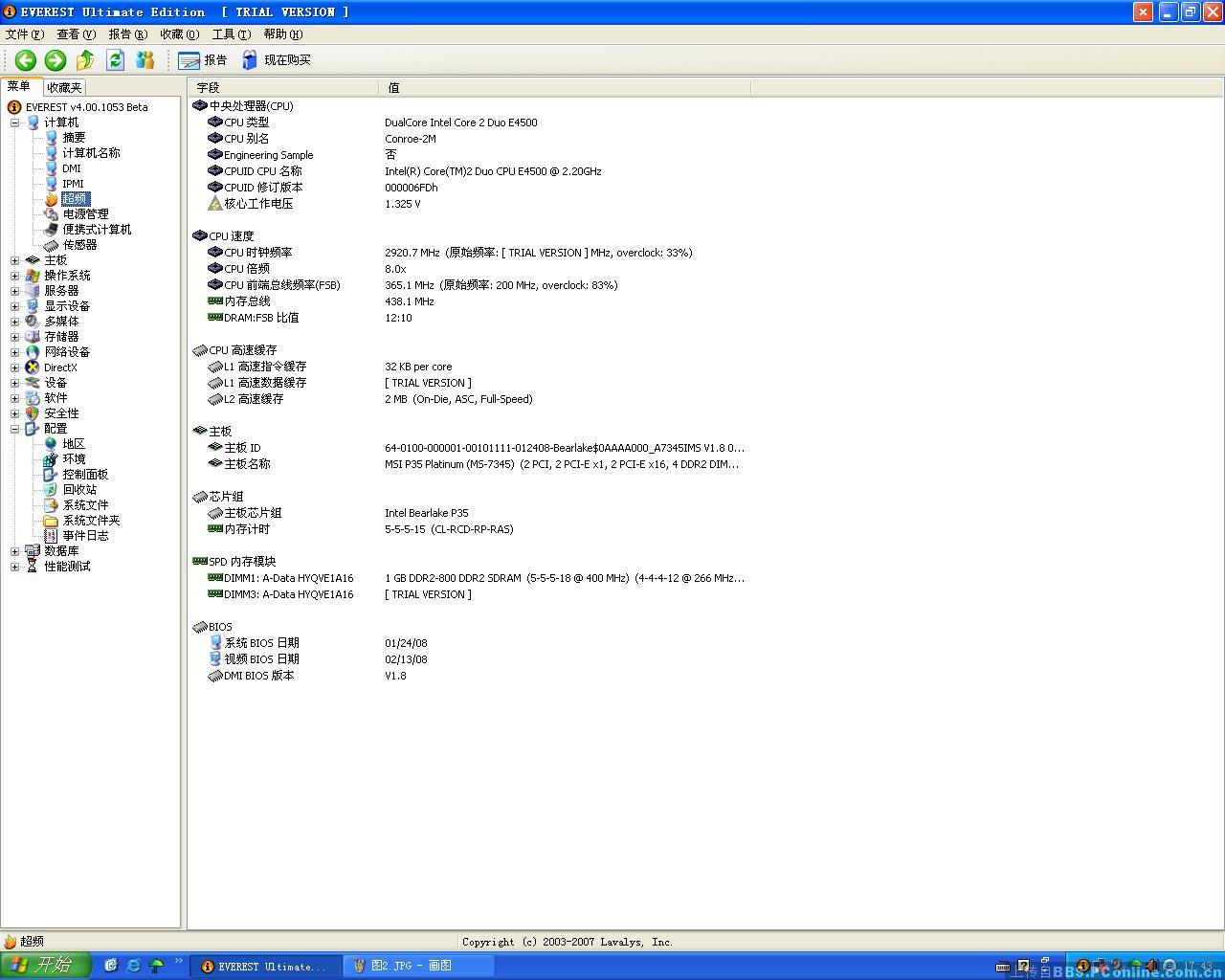Open the 文件(F) menu
Viewport: 1225px width, 980px height.
(x=25, y=34)
